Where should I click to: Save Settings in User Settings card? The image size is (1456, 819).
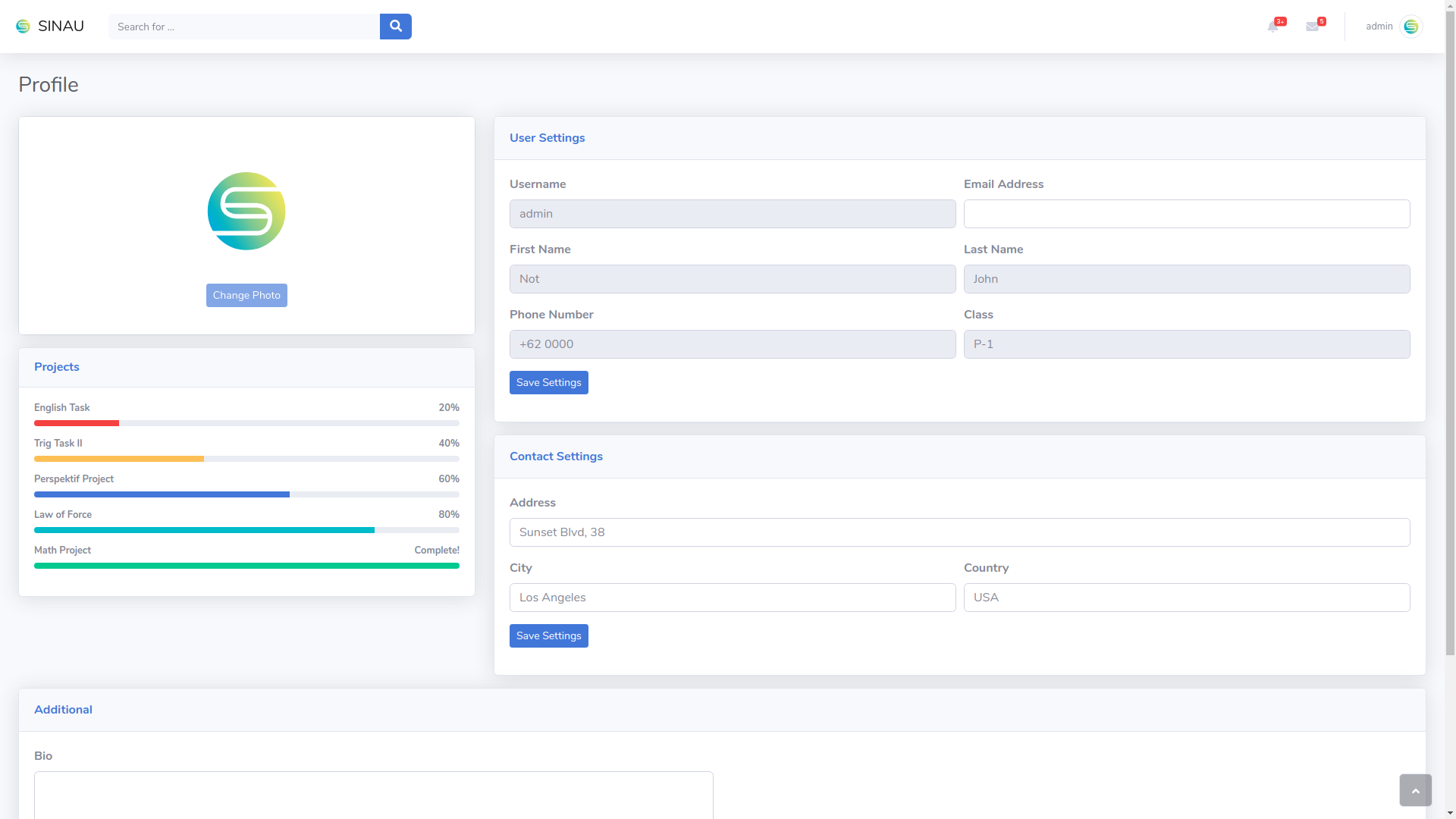pyautogui.click(x=548, y=383)
